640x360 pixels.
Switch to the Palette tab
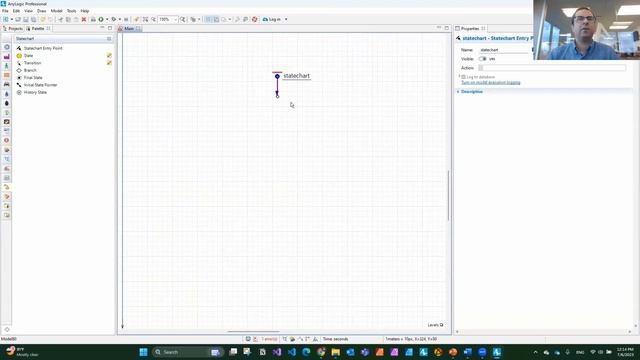click(38, 29)
